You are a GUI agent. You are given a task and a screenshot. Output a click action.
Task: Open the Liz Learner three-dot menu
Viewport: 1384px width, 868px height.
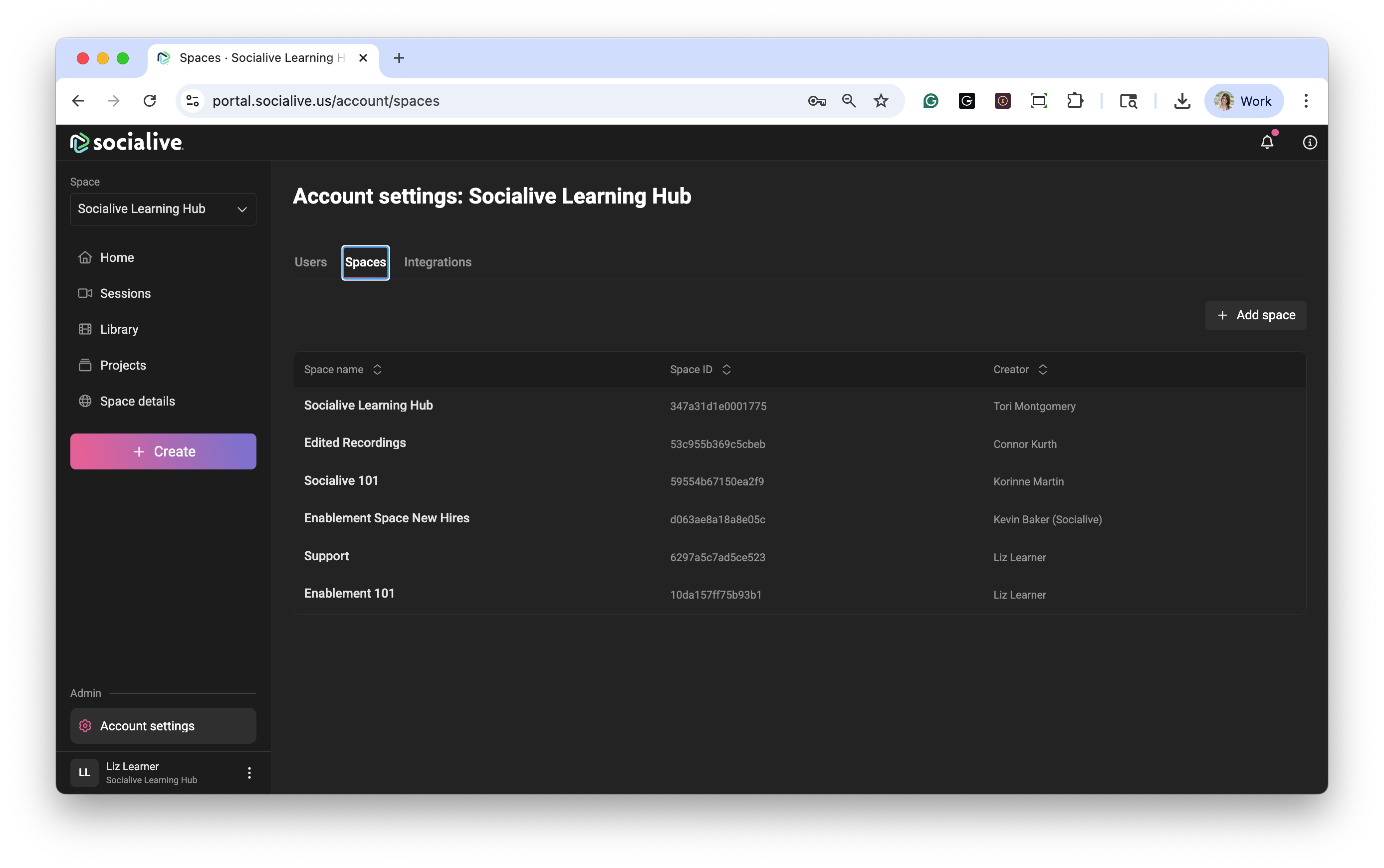[249, 773]
